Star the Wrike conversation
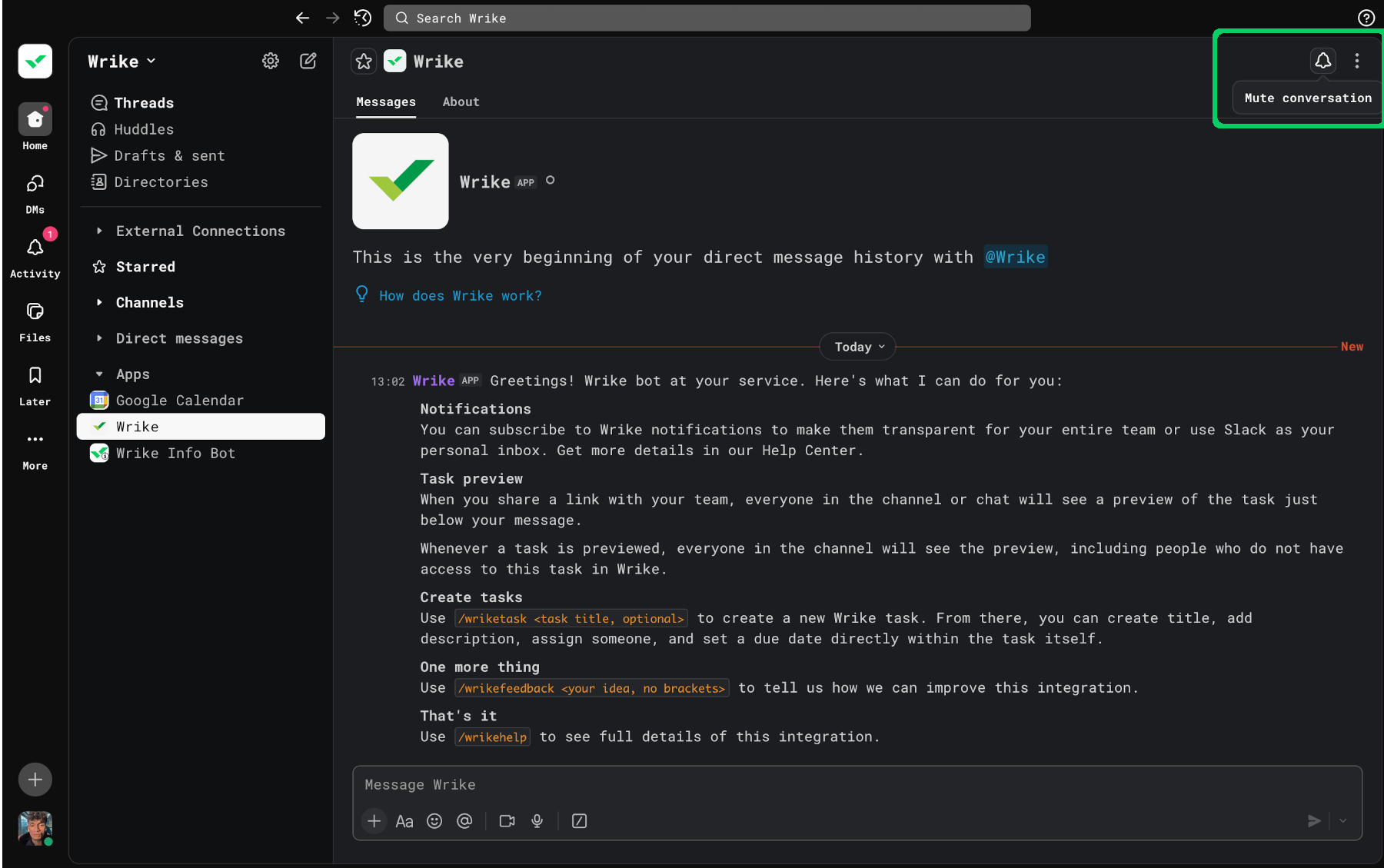This screenshot has width=1384, height=868. 363,61
